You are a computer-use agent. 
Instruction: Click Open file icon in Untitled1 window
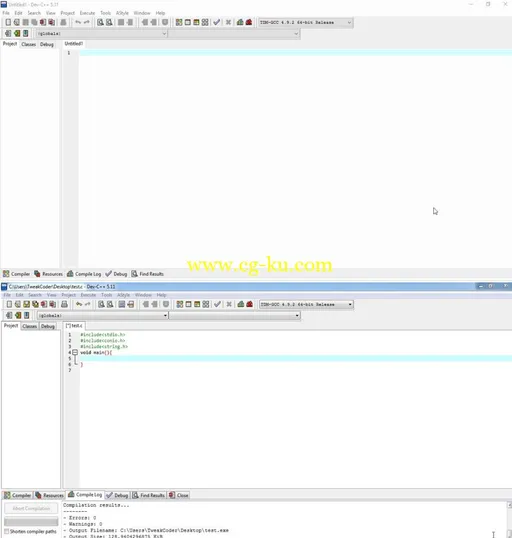(16, 22)
